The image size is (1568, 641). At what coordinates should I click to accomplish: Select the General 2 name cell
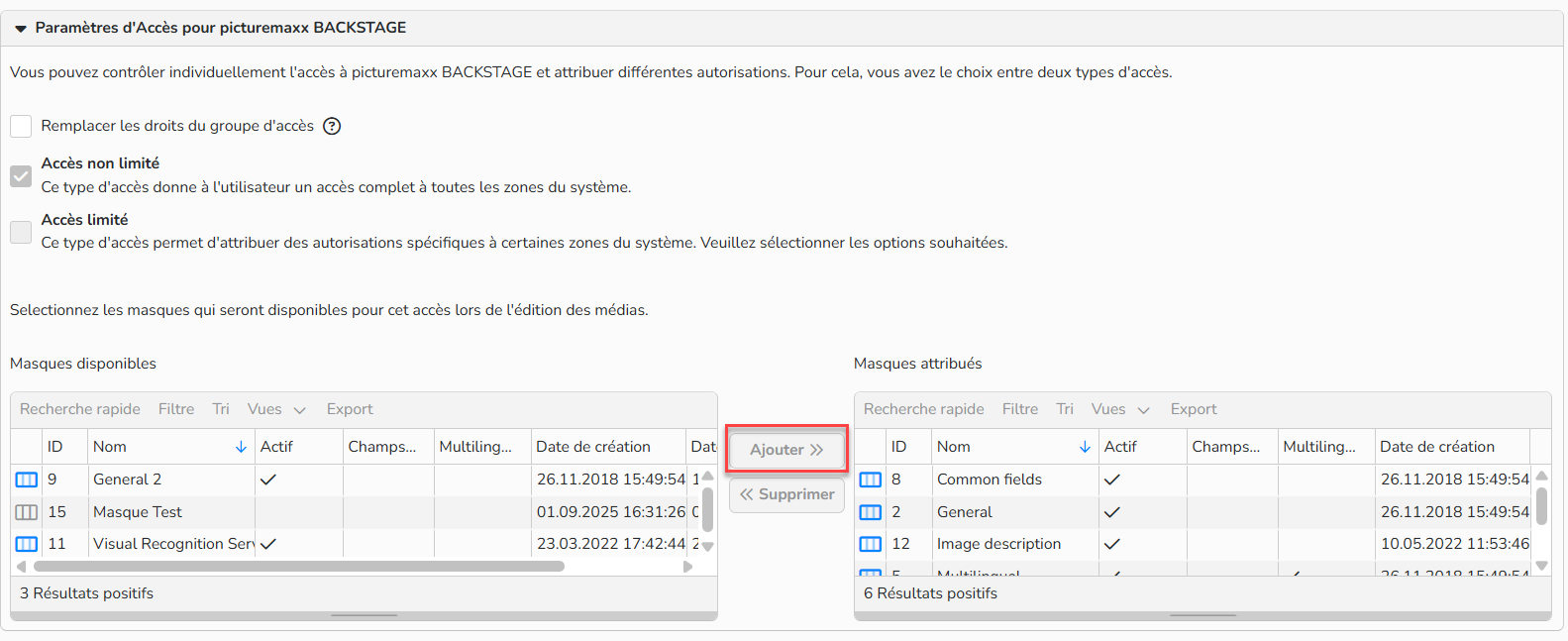click(171, 480)
